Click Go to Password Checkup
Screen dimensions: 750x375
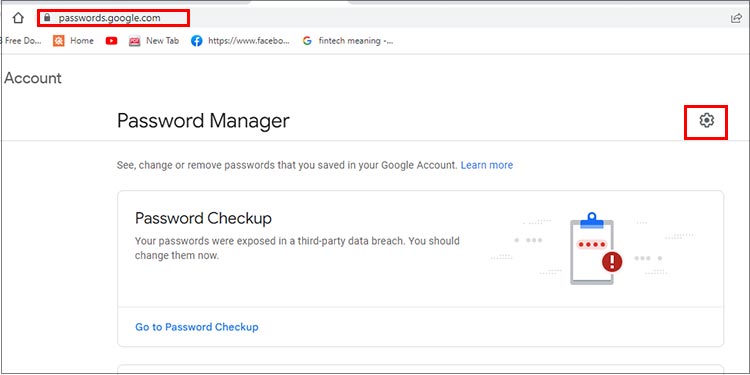(x=197, y=327)
